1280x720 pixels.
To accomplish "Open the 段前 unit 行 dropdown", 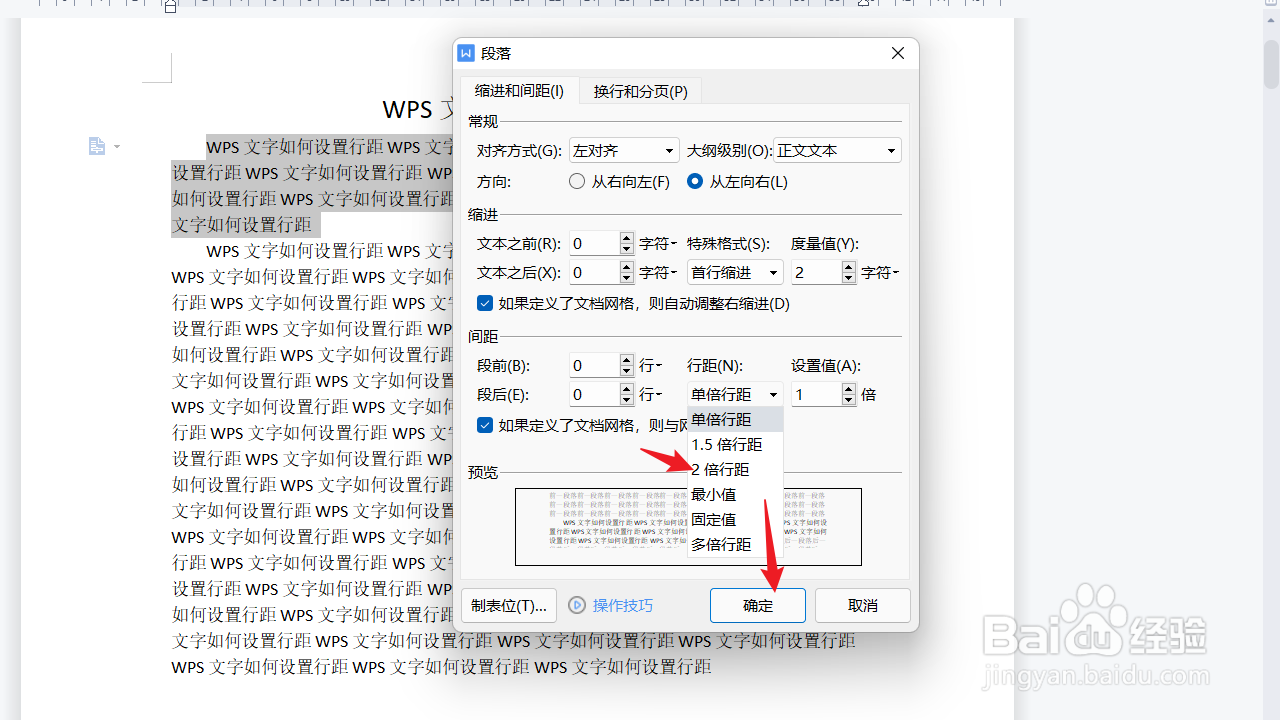I will tap(651, 365).
